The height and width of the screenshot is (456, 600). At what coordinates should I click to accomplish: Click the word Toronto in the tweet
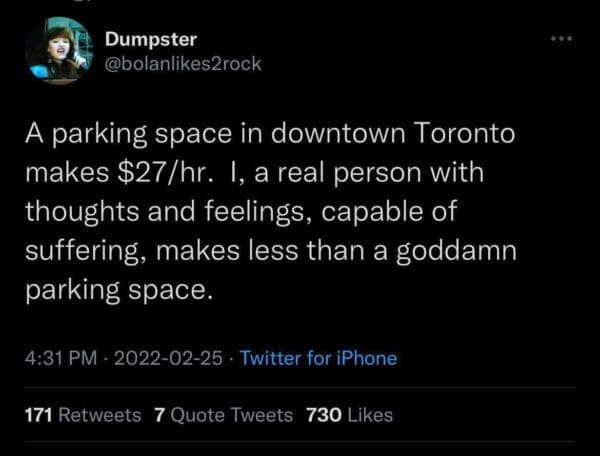click(467, 134)
